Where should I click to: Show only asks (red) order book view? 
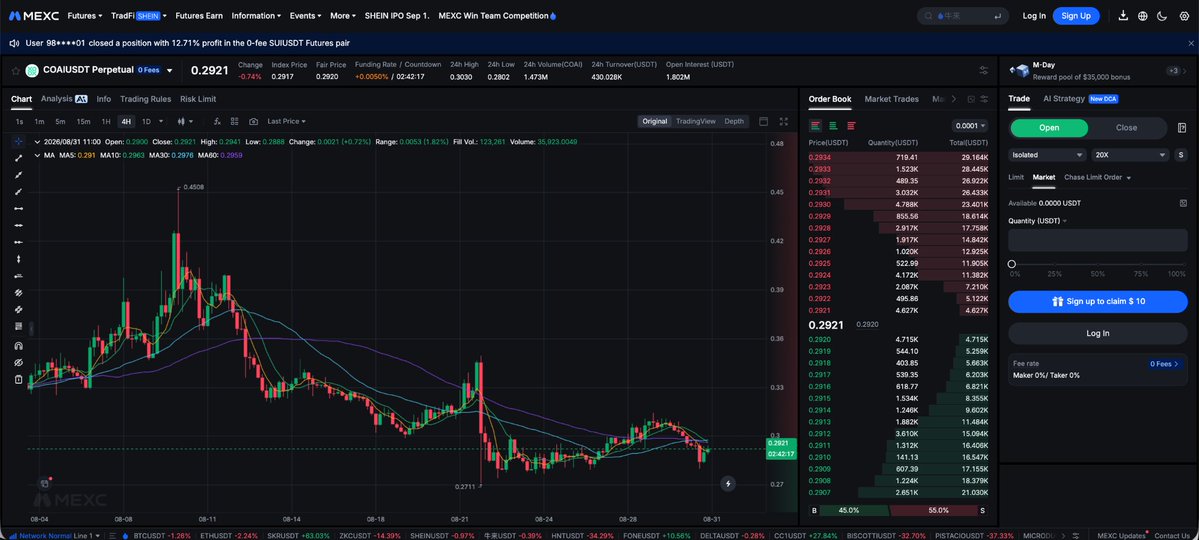[851, 125]
